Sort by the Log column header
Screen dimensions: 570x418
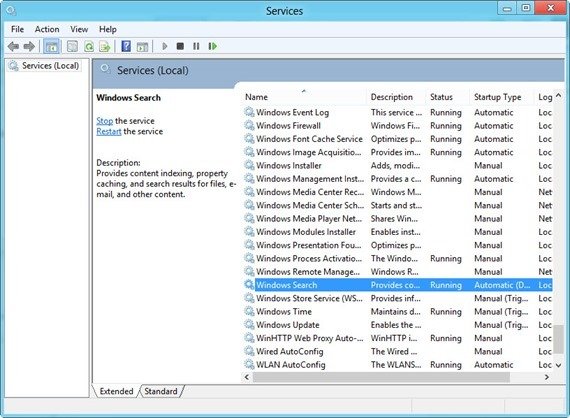click(544, 97)
